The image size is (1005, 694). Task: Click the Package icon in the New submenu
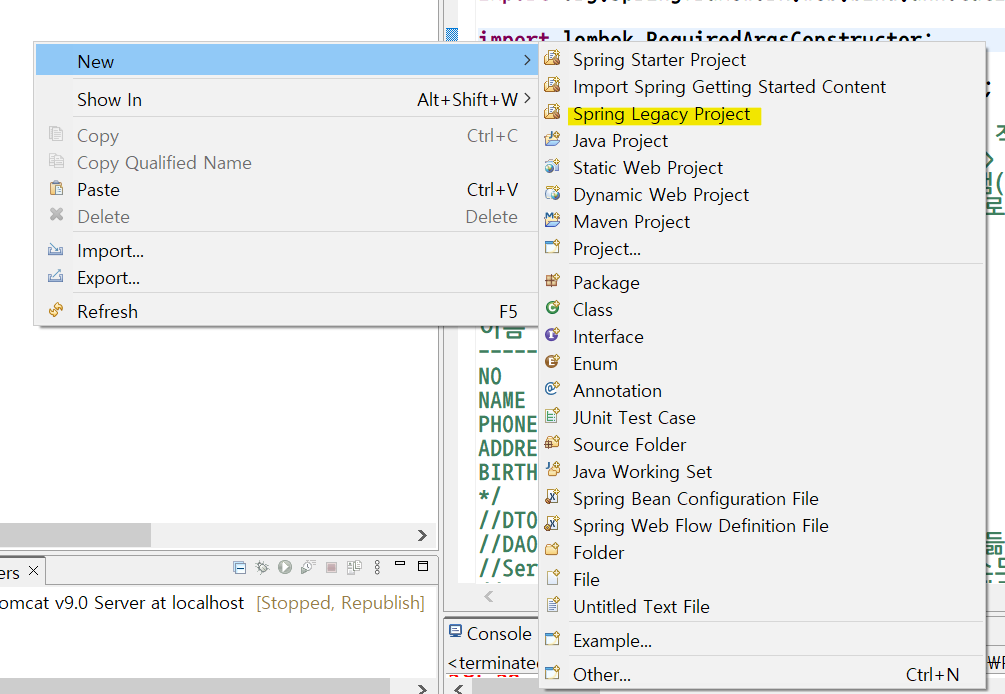tap(552, 281)
